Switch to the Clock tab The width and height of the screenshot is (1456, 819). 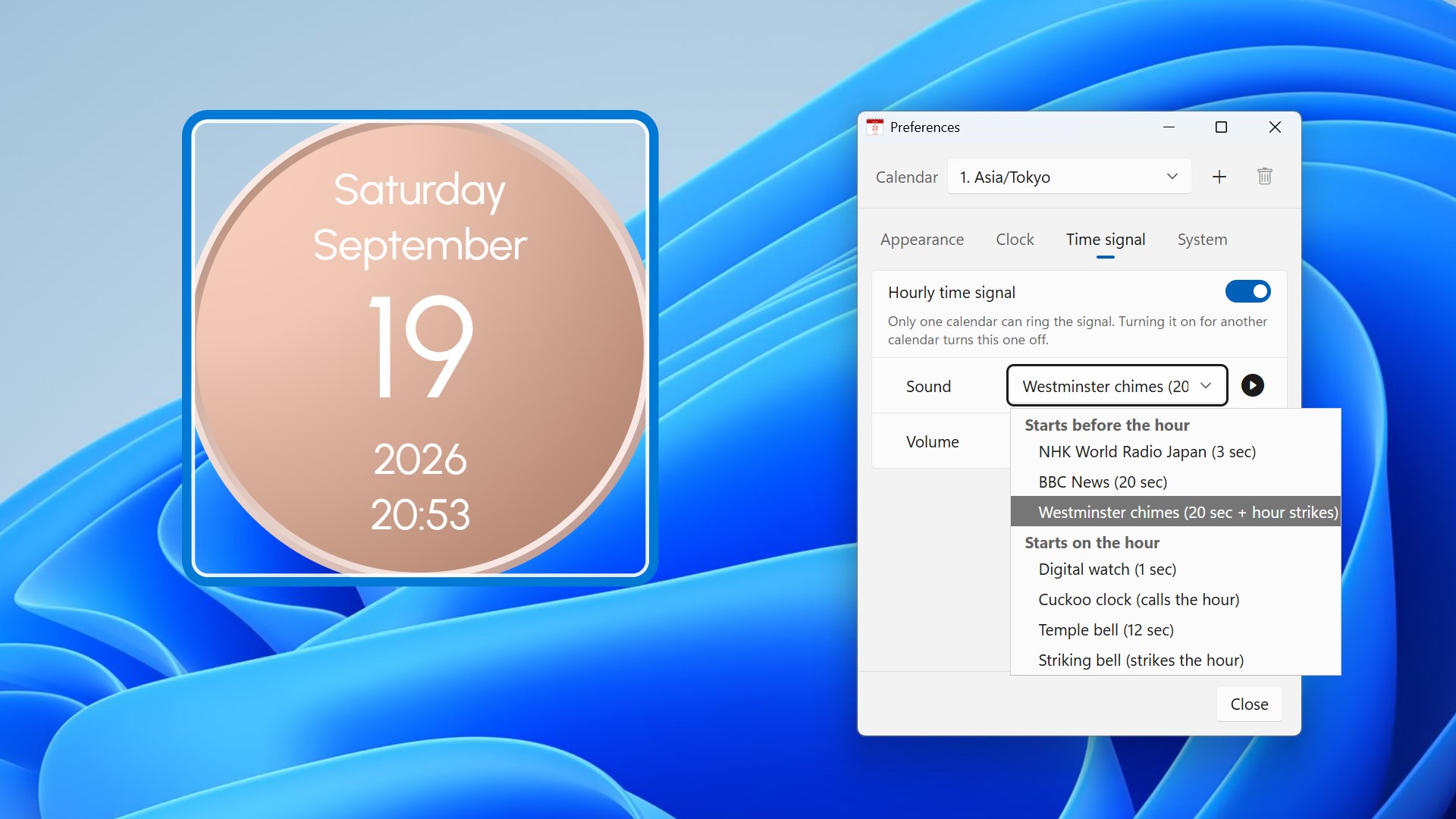1015,240
